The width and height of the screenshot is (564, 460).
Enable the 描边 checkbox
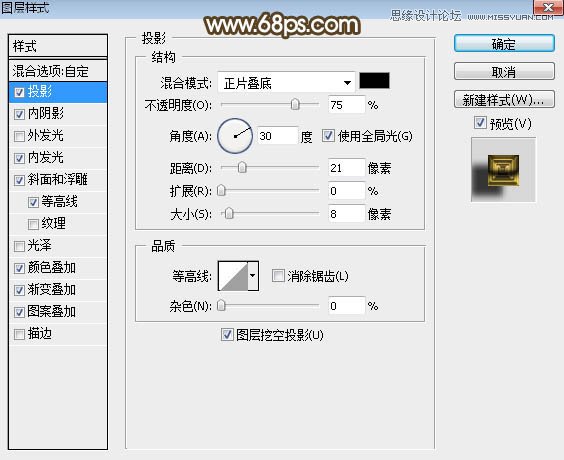tap(19, 334)
